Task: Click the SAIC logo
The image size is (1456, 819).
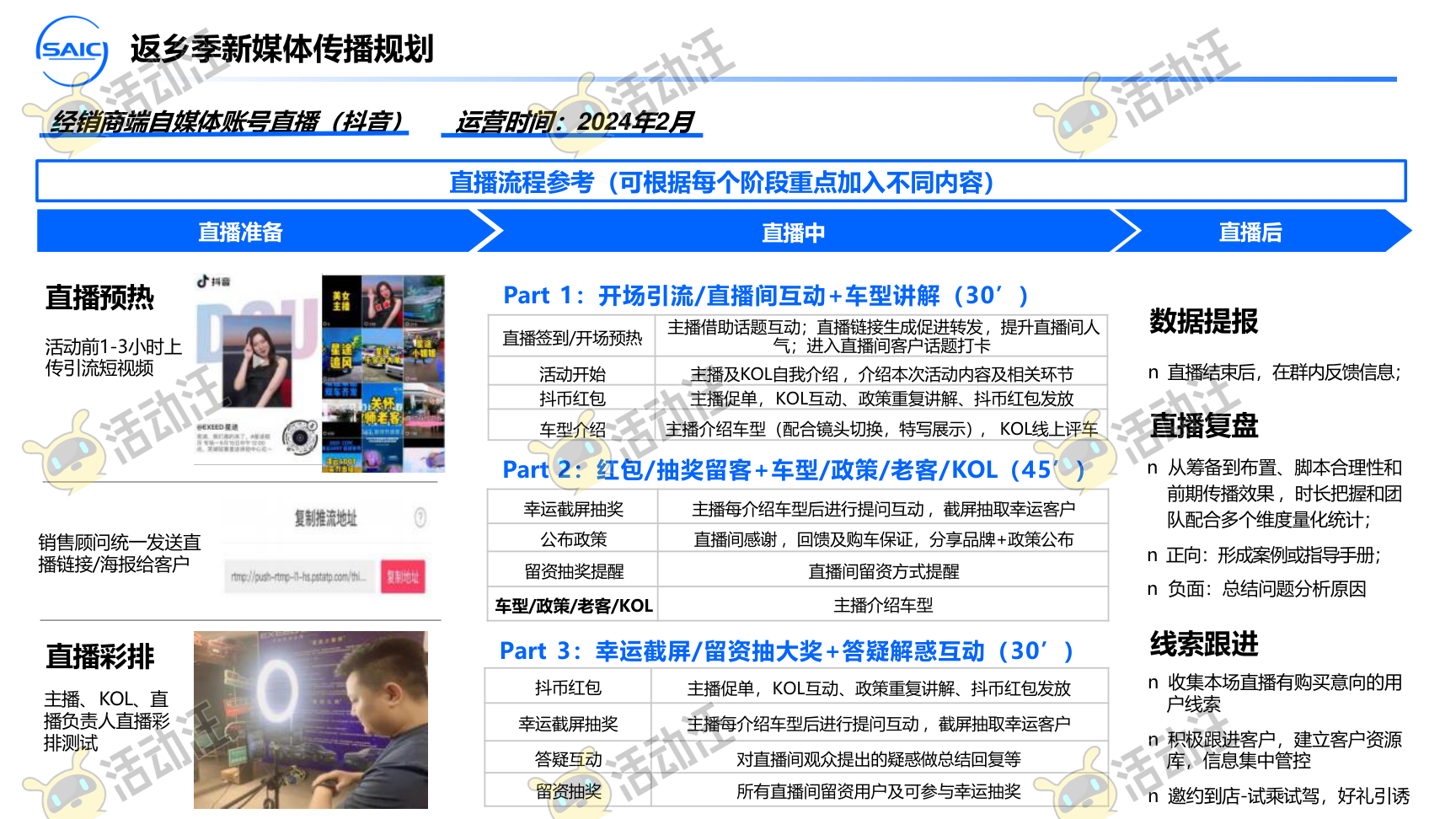Action: (72, 51)
